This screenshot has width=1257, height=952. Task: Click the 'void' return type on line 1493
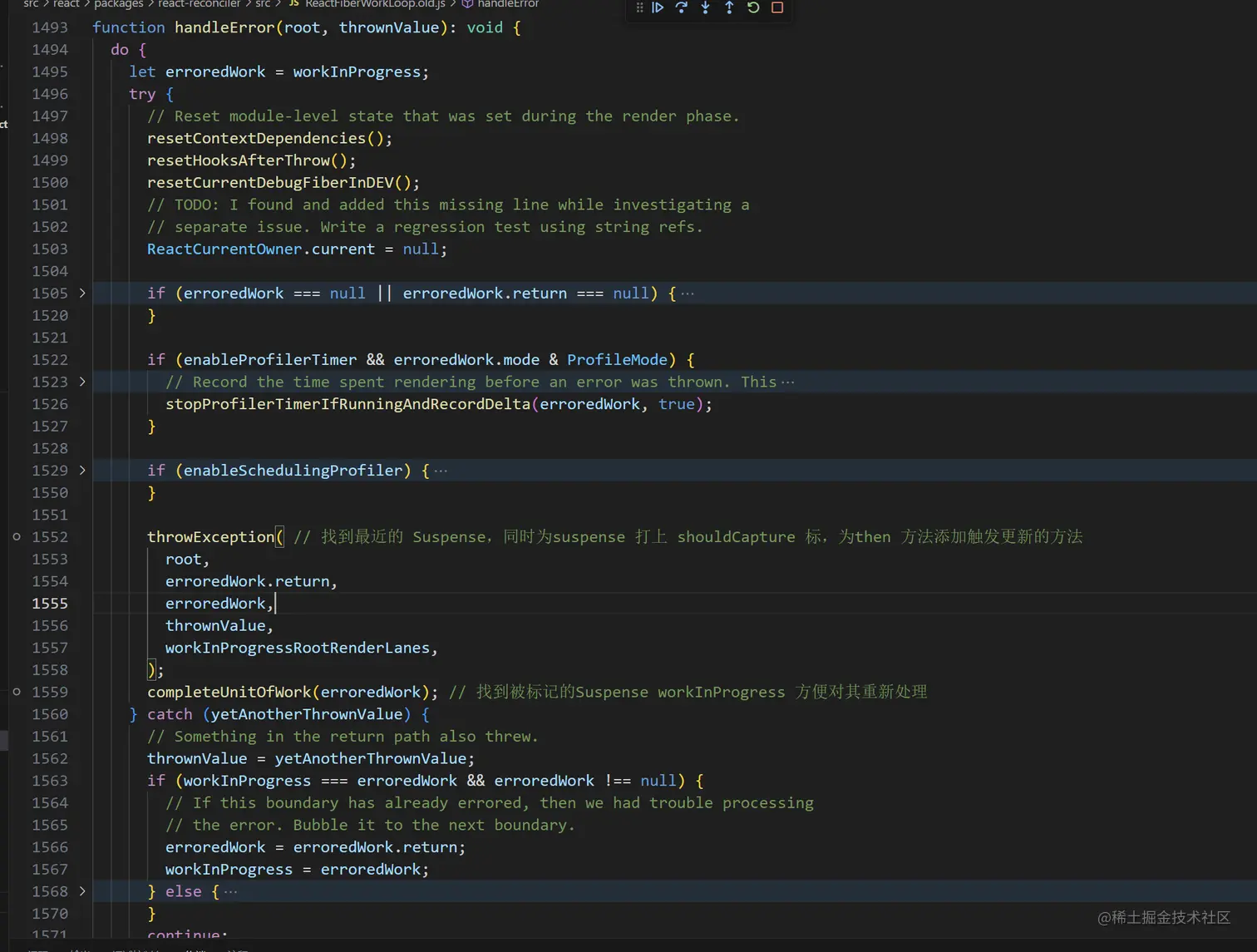tap(485, 27)
